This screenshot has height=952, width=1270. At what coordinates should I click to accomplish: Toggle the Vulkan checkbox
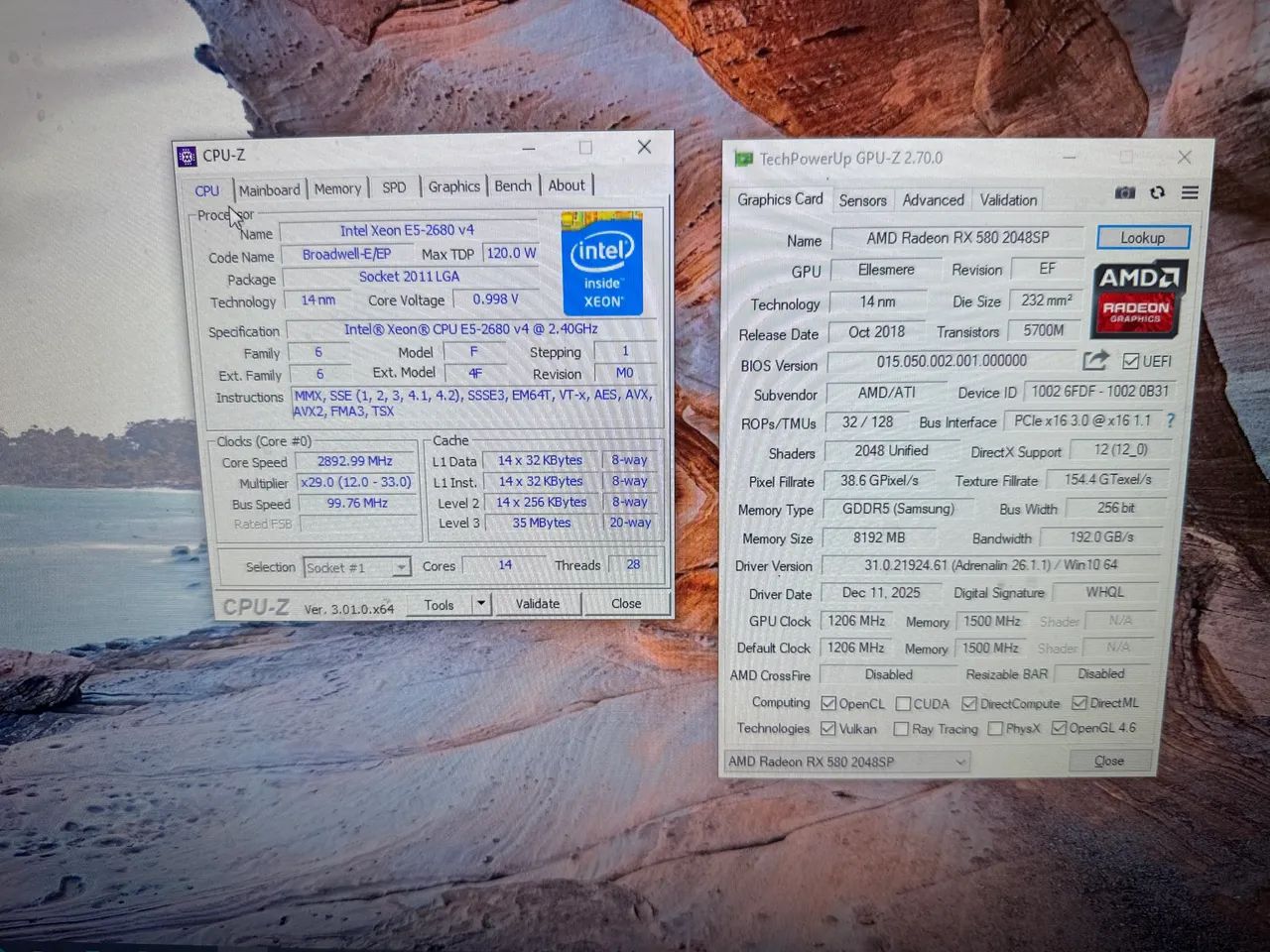coord(828,728)
